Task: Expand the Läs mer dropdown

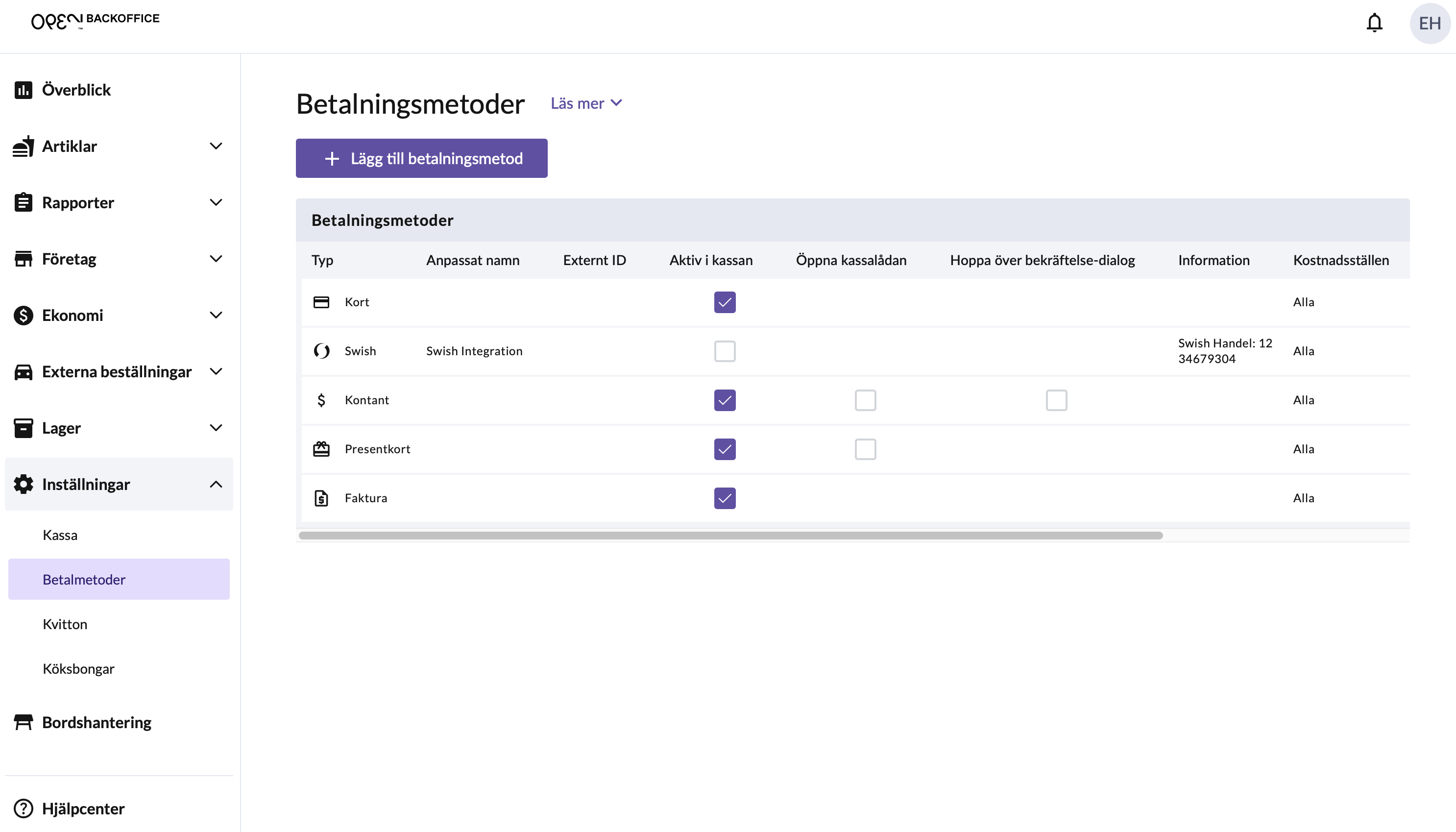Action: (585, 103)
